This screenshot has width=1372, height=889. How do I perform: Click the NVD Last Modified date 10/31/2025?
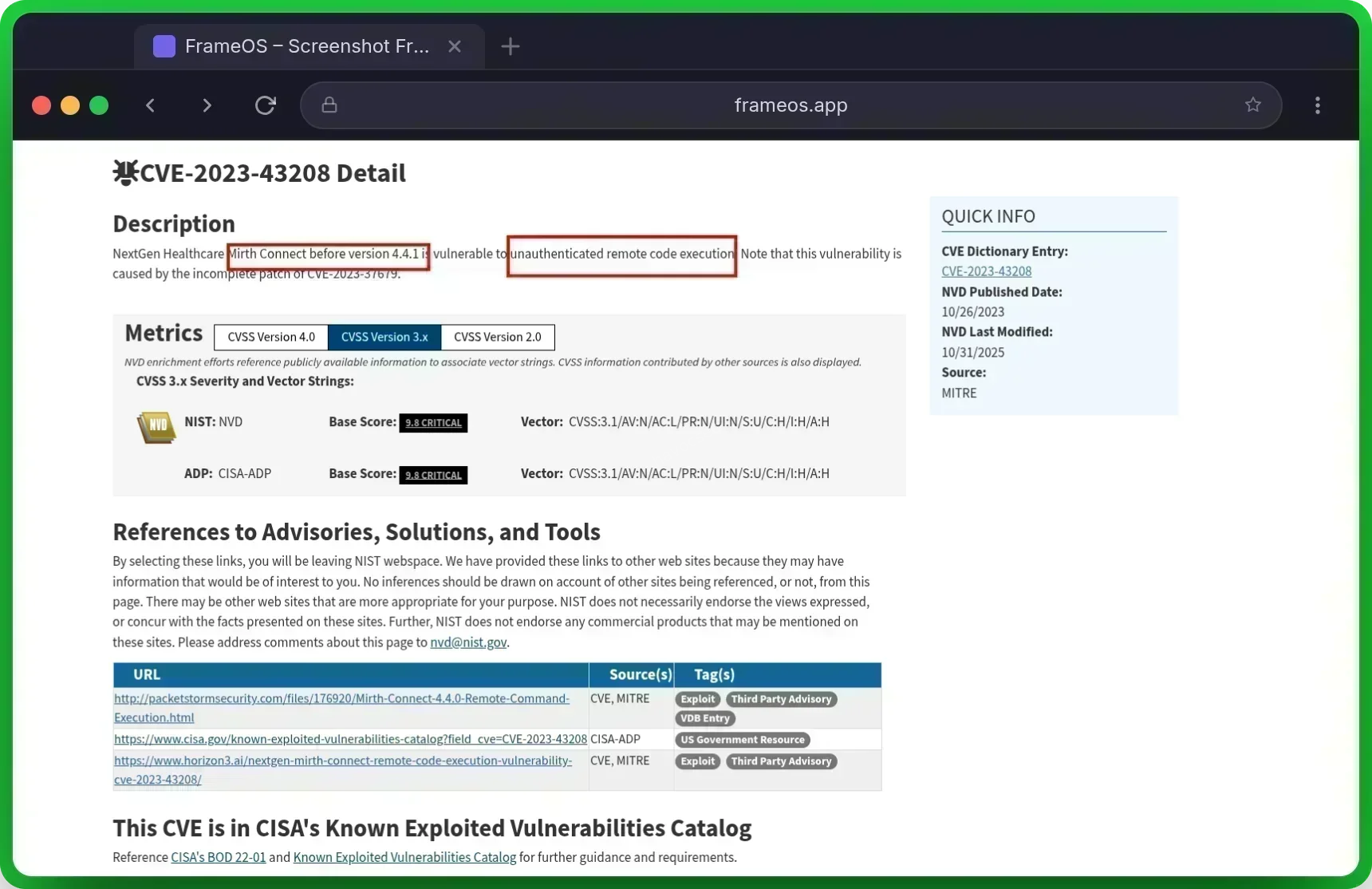coord(972,353)
